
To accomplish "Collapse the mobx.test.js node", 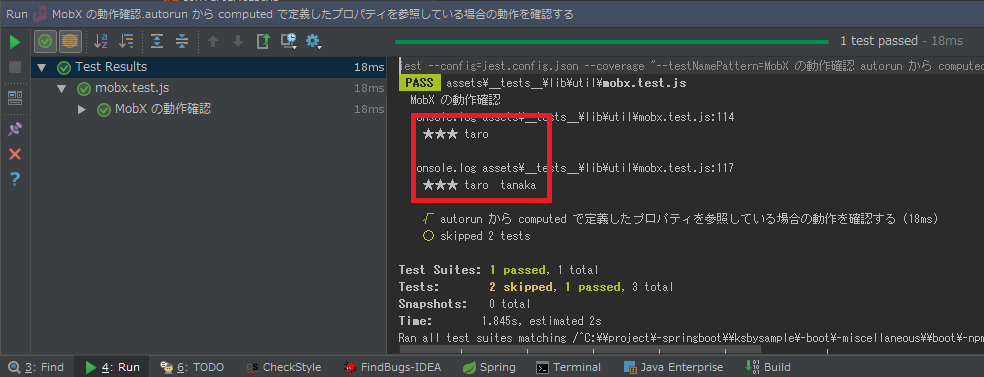I will click(x=62, y=88).
